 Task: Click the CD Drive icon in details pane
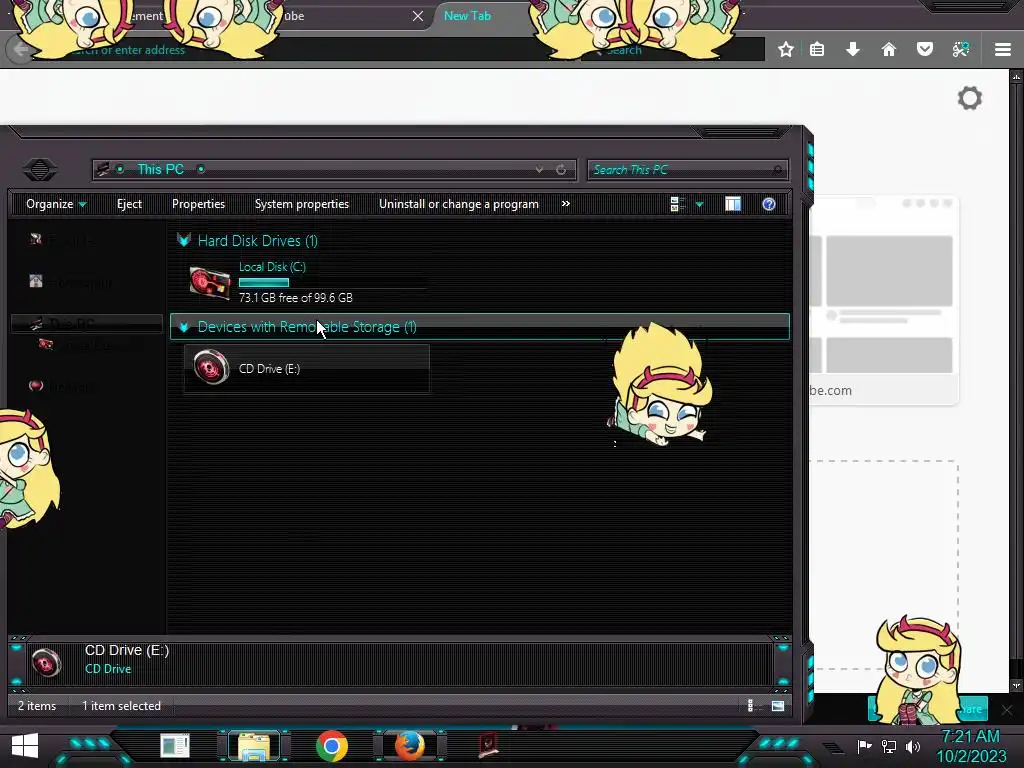tap(46, 662)
